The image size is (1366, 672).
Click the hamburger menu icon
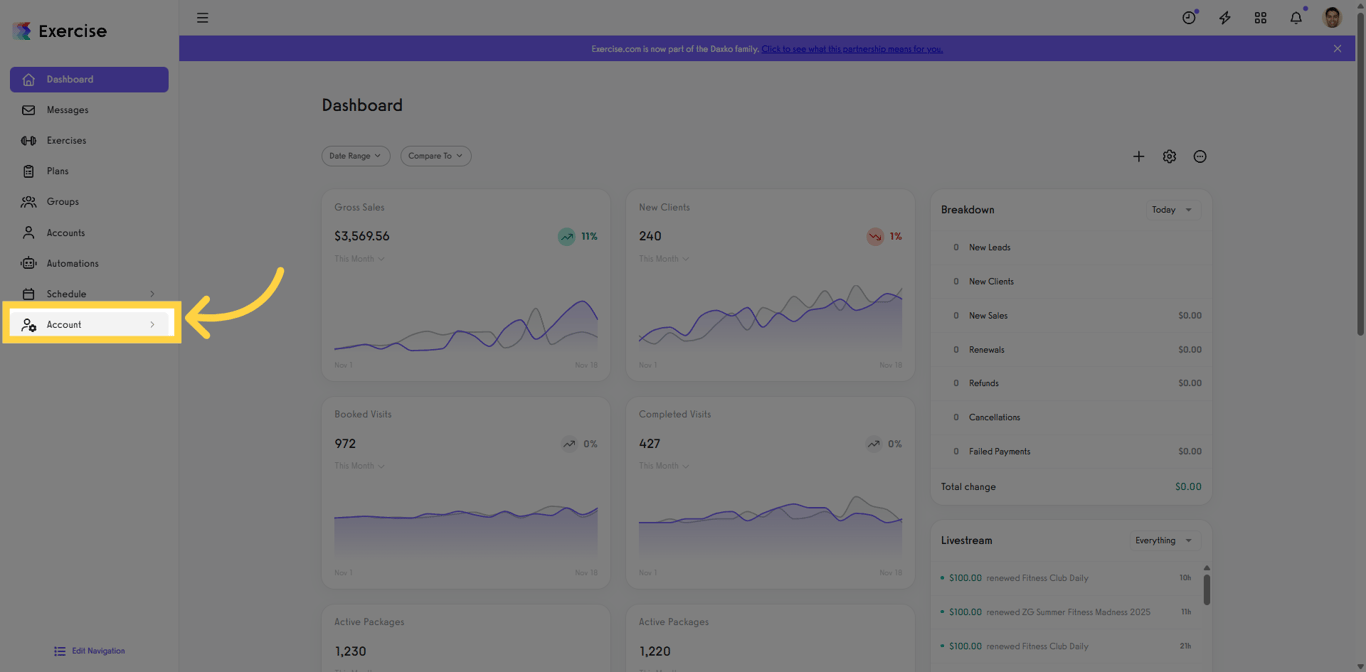click(x=202, y=18)
